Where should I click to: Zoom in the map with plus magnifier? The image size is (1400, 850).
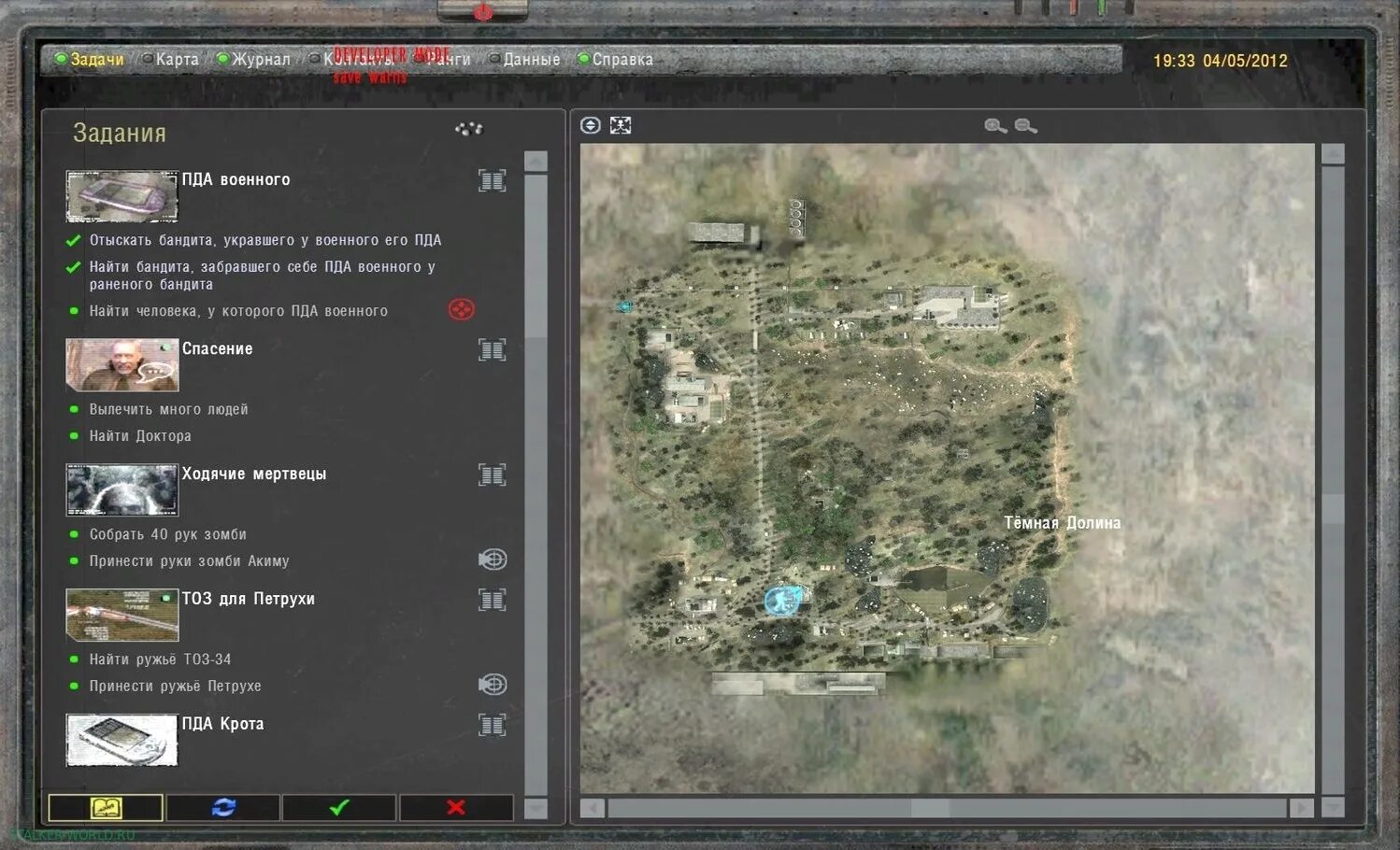tap(995, 125)
